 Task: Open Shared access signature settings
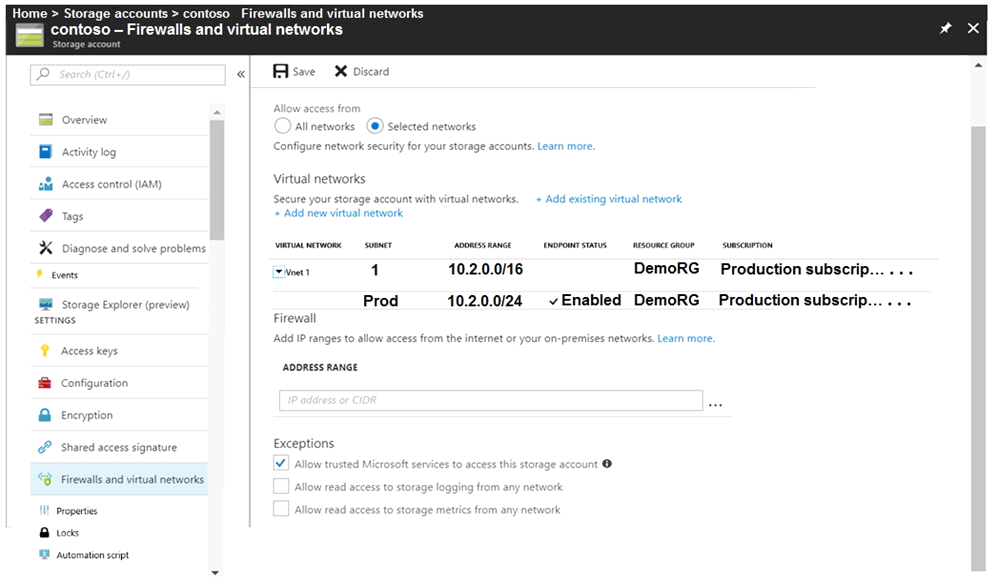[x=119, y=447]
